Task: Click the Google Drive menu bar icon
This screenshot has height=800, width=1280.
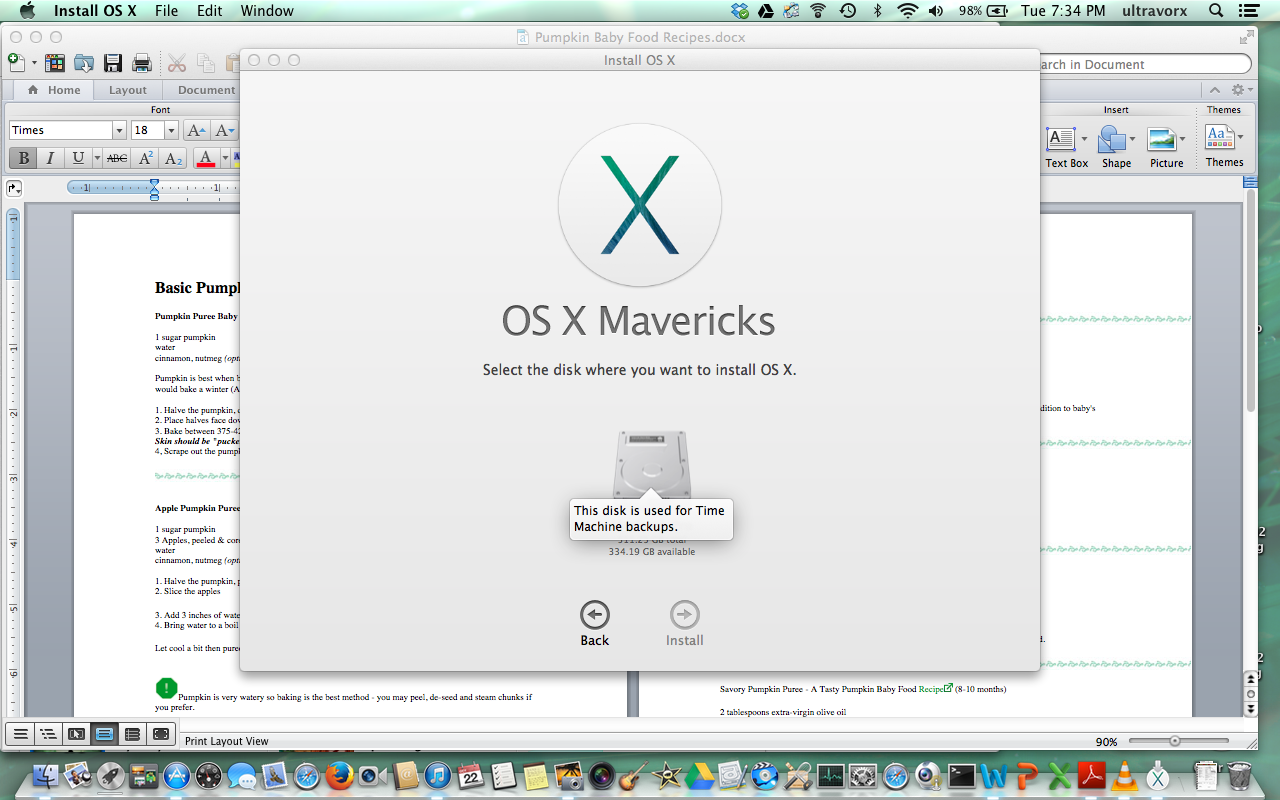Action: tap(766, 11)
